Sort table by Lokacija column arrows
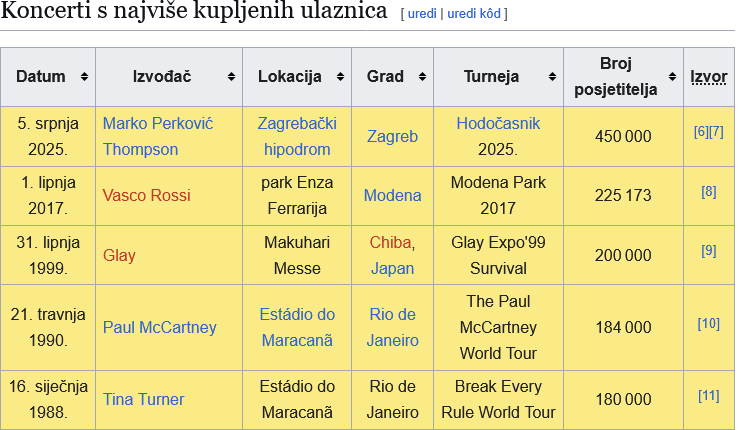The width and height of the screenshot is (739, 430). tap(340, 76)
